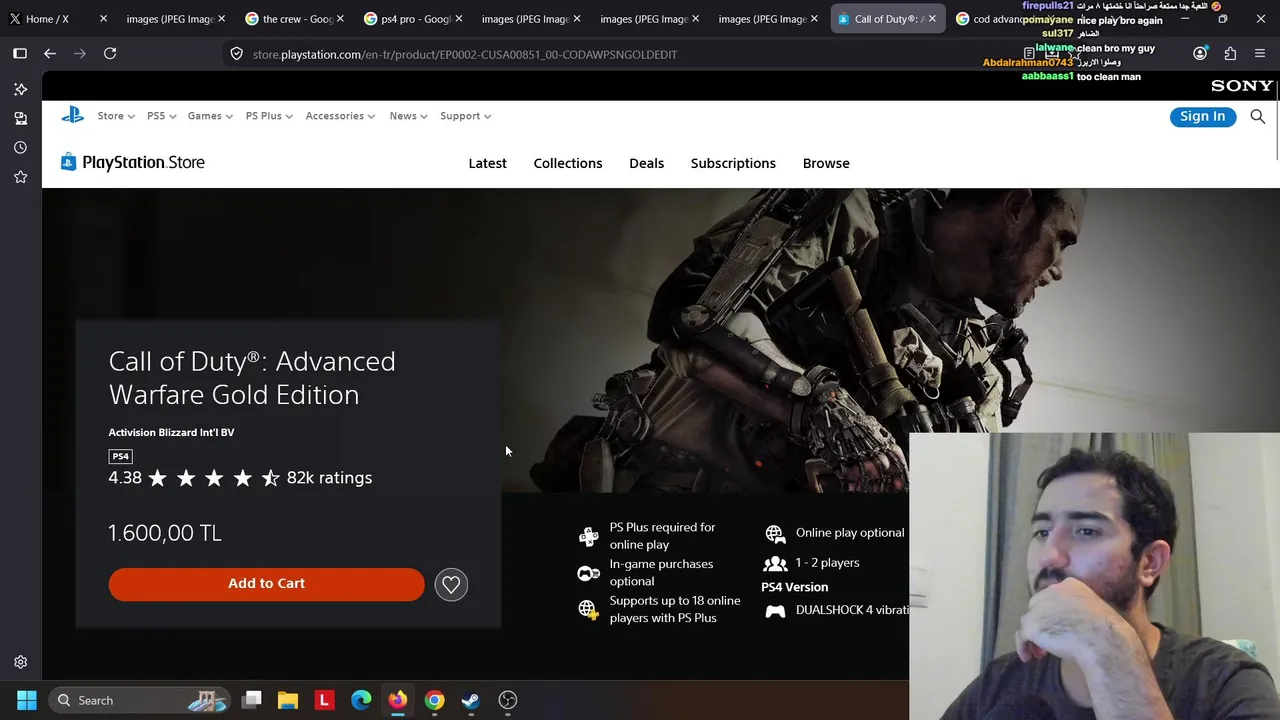This screenshot has width=1280, height=720.
Task: Add the game to wishlist with the heart
Action: click(451, 584)
